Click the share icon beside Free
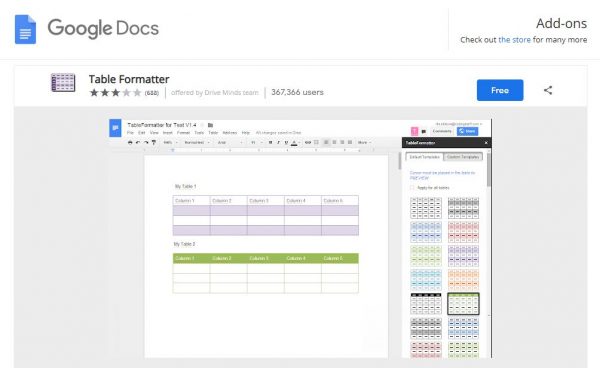The image size is (600, 368). 548,90
